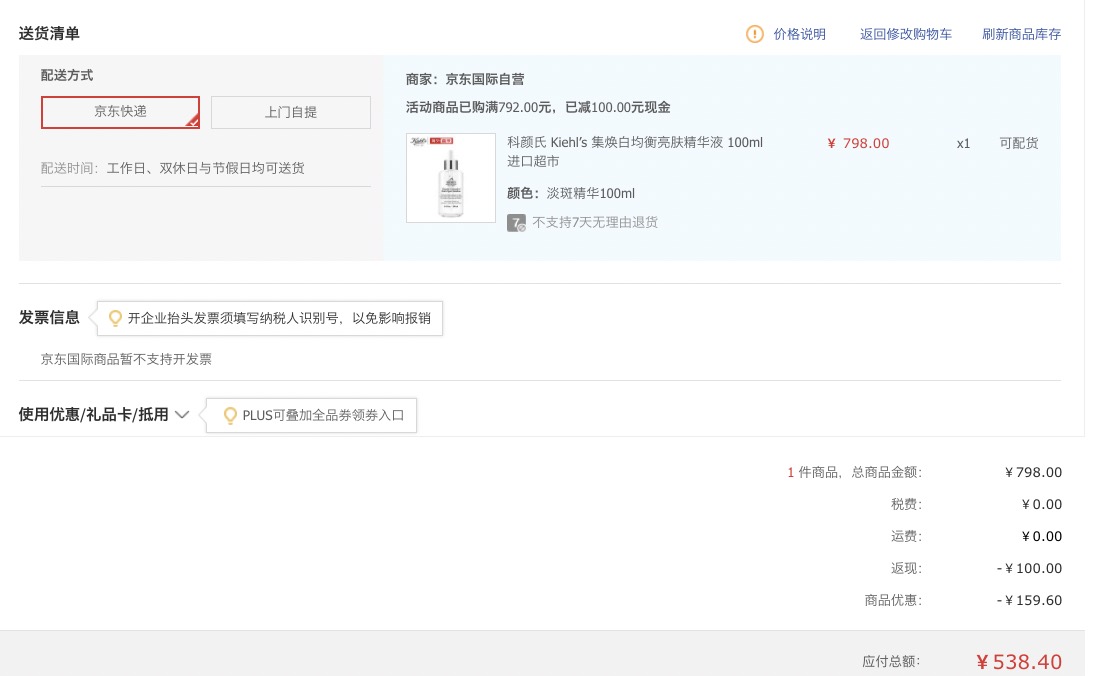The height and width of the screenshot is (676, 1094).
Task: Click the total payable ¥538.40
Action: click(x=1019, y=661)
